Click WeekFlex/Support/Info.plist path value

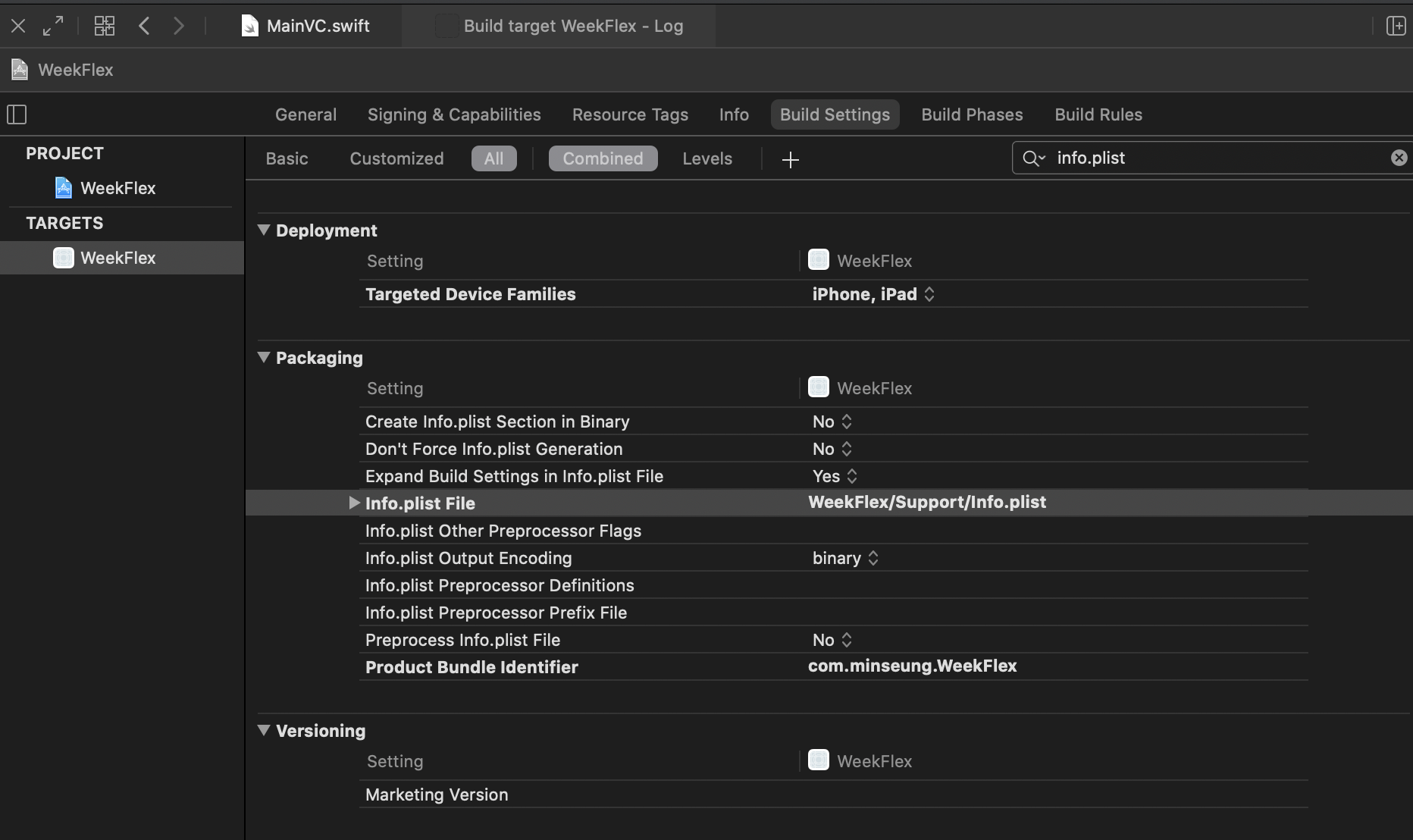[x=927, y=502]
